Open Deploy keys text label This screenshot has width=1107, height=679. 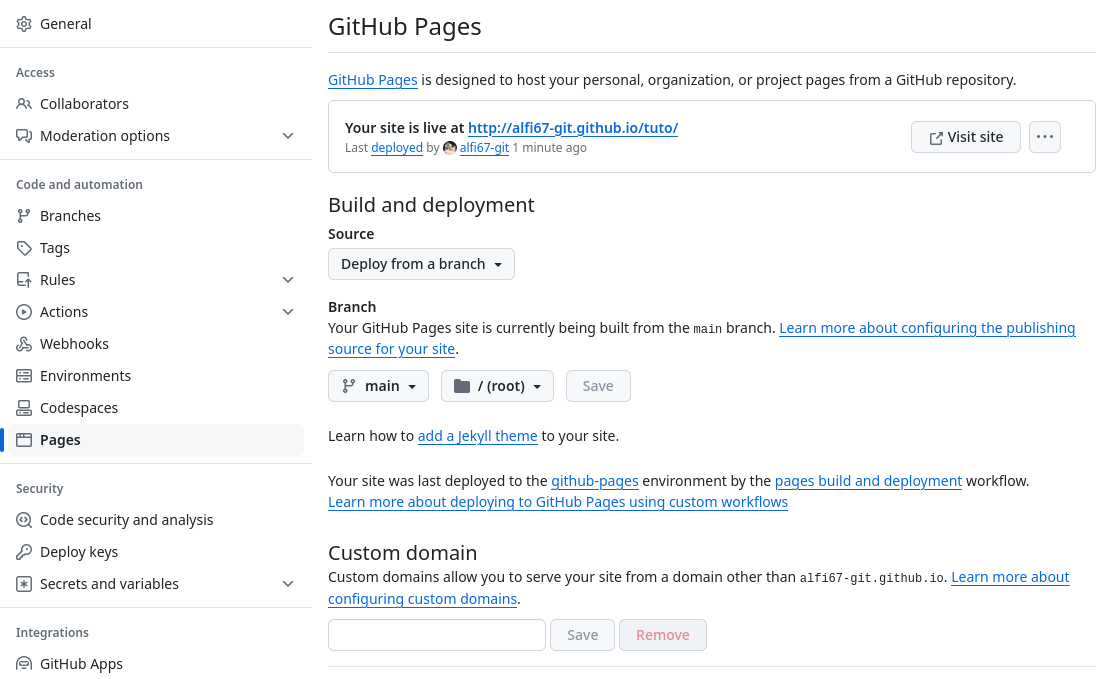[79, 552]
